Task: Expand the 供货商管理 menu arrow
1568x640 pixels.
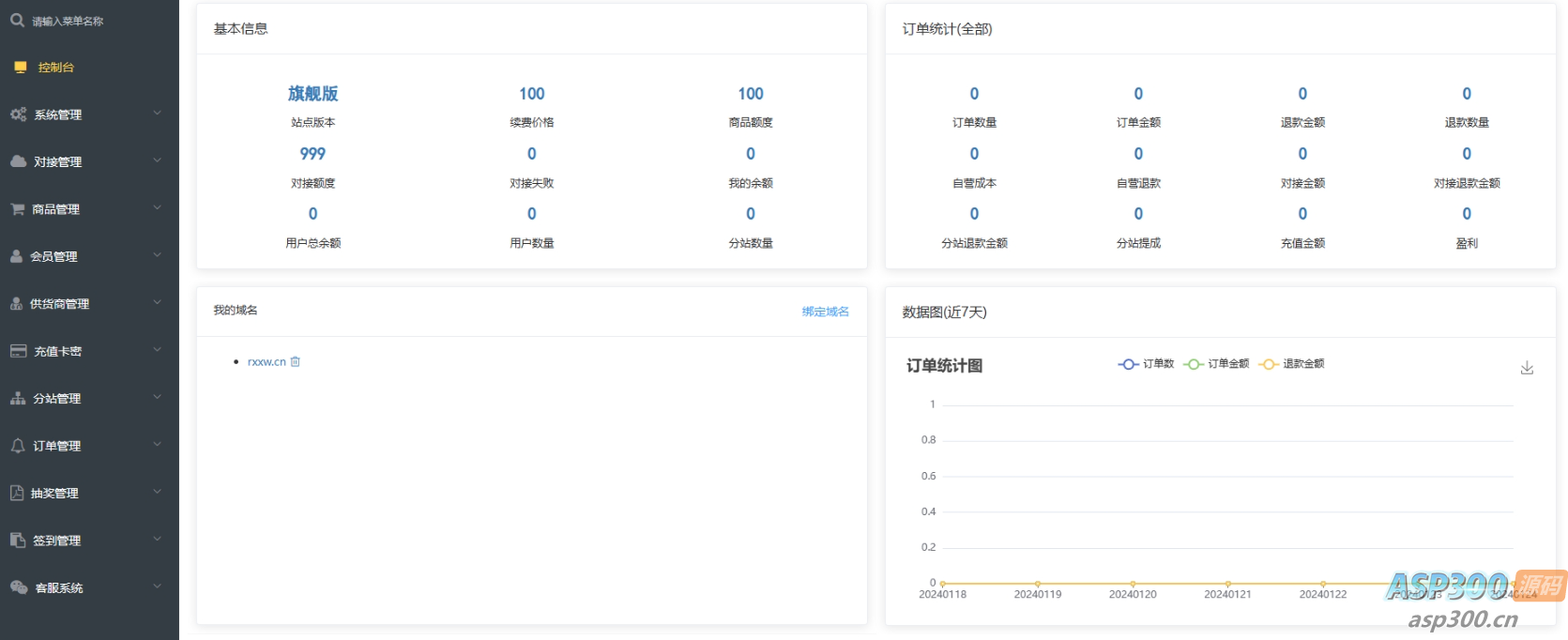Action: pyautogui.click(x=157, y=302)
